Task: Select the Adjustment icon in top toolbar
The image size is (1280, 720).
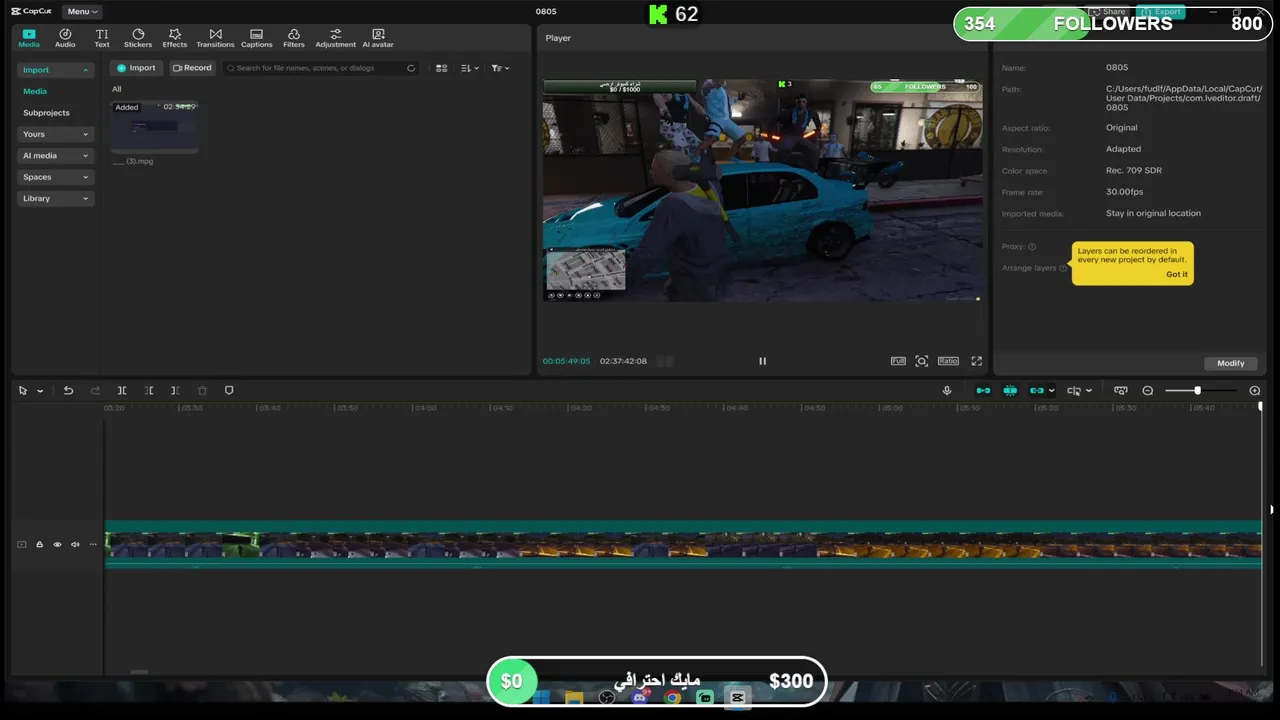Action: [335, 38]
